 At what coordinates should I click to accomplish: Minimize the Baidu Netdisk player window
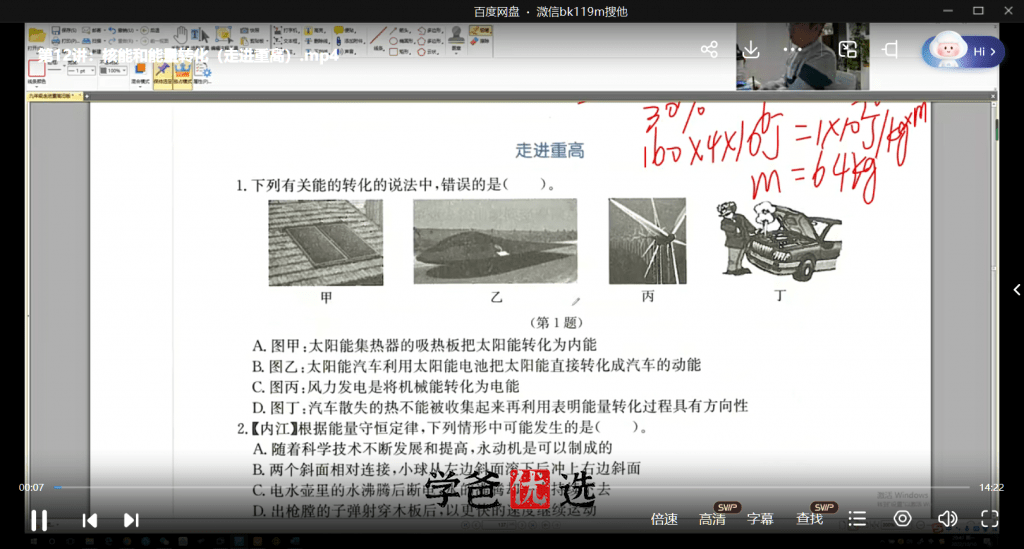(x=948, y=11)
